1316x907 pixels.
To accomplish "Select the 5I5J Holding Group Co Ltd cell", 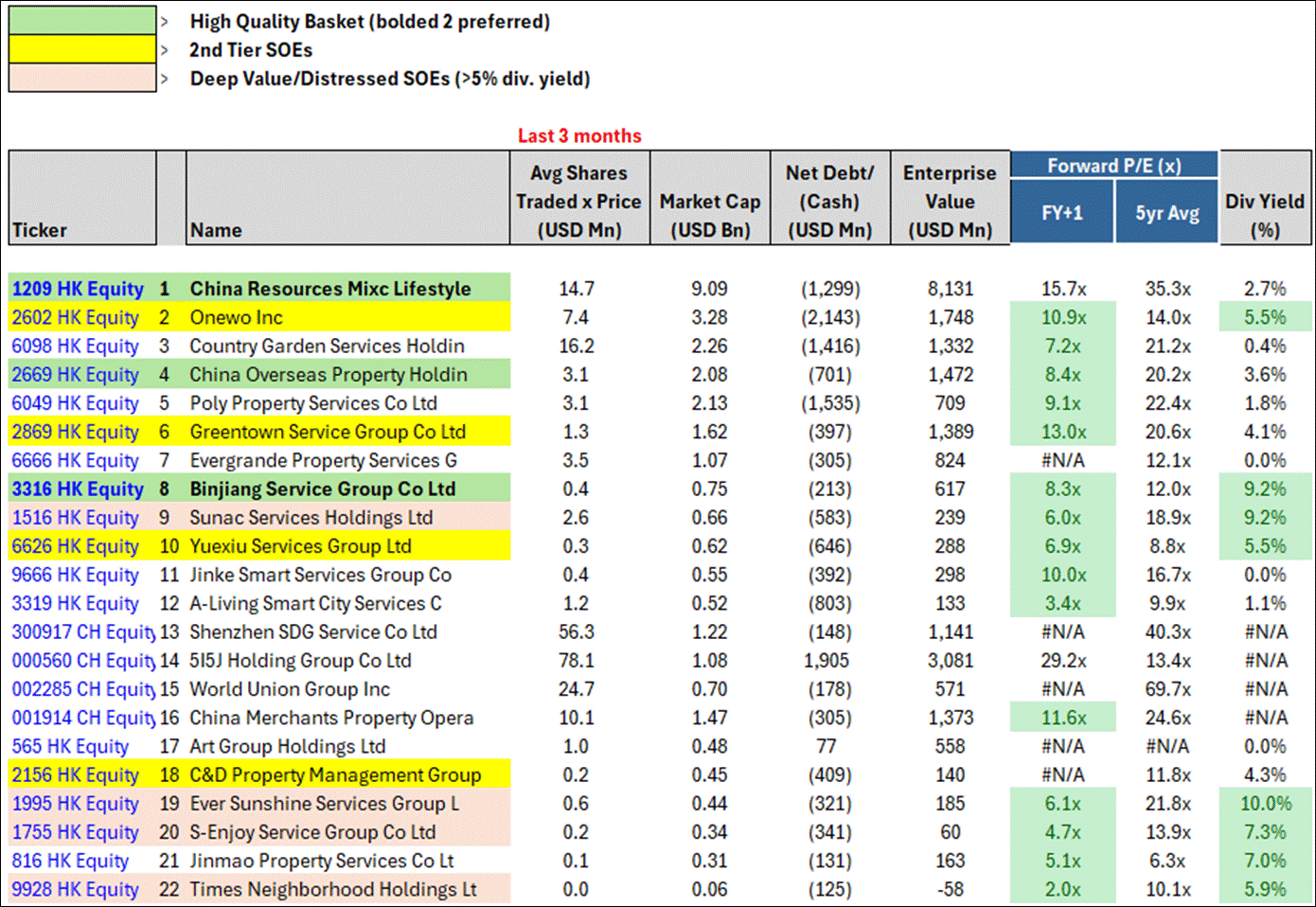I will [347, 660].
